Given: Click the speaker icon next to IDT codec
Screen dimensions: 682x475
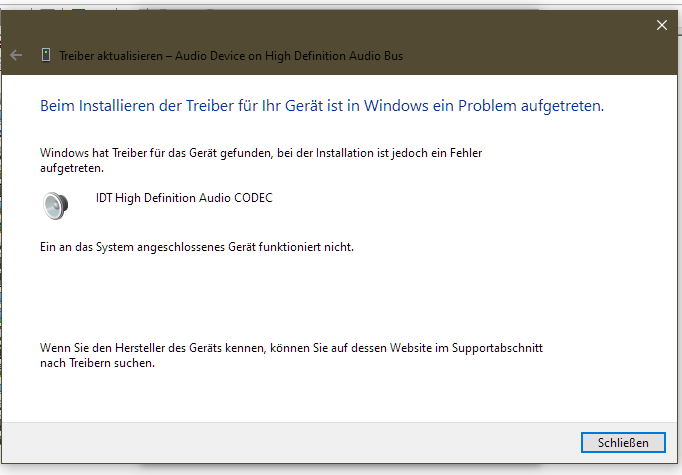Looking at the screenshot, I should (x=55, y=205).
